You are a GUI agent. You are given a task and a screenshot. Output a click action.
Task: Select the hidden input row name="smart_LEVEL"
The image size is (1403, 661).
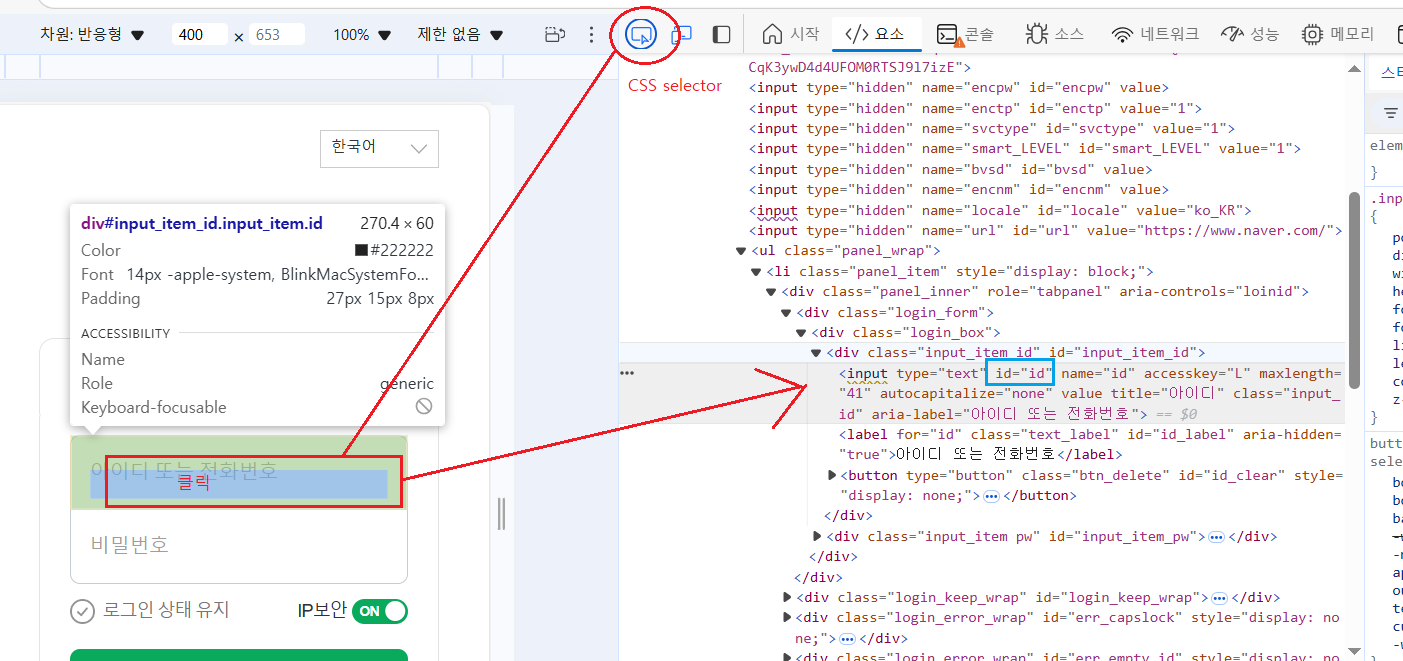(x=1025, y=149)
